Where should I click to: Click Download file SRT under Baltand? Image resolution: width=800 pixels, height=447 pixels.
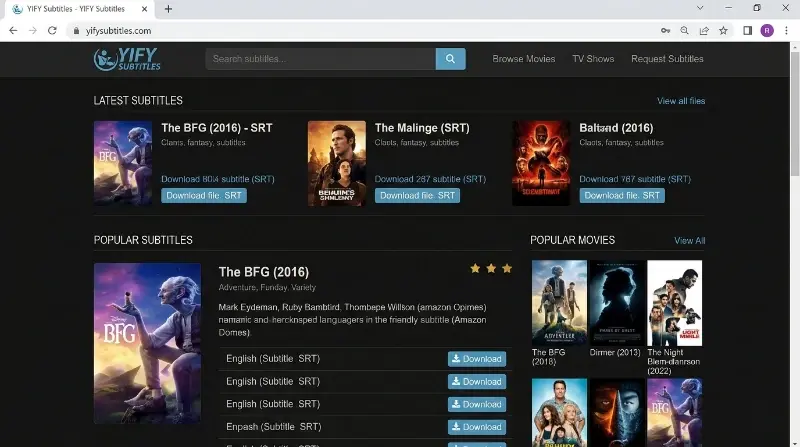[x=622, y=195]
